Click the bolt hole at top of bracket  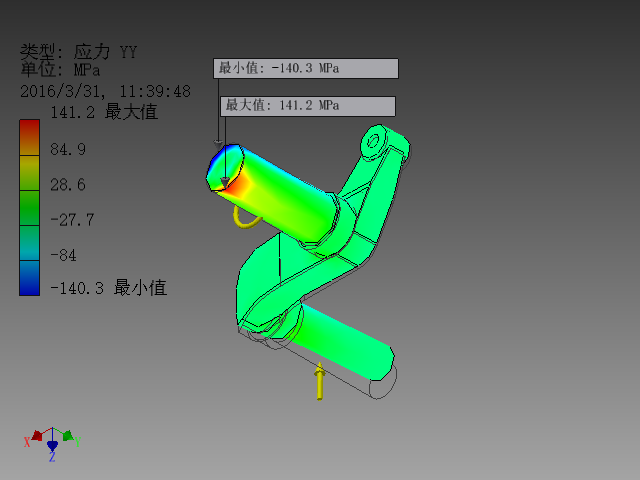(x=373, y=142)
